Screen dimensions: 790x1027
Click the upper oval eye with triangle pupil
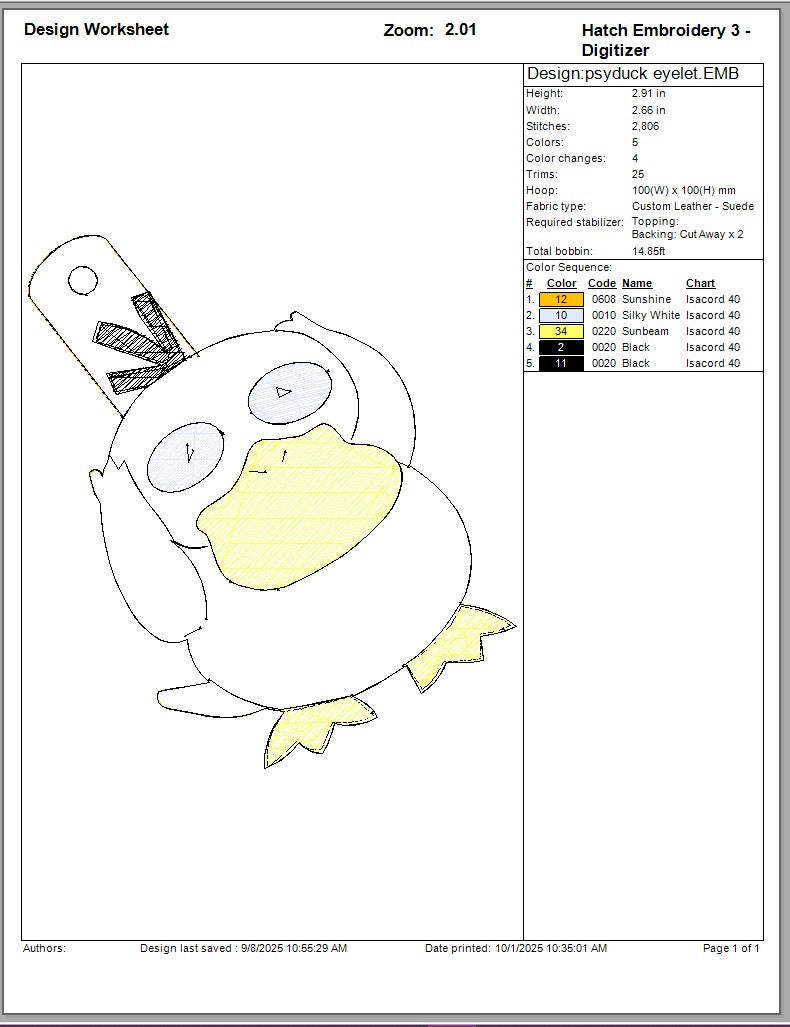(290, 394)
